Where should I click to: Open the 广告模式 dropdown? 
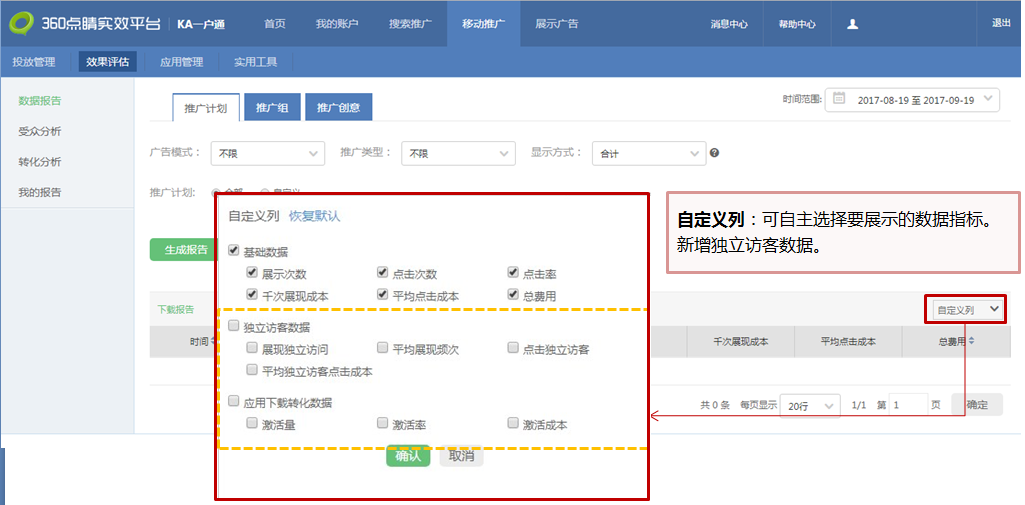[267, 153]
